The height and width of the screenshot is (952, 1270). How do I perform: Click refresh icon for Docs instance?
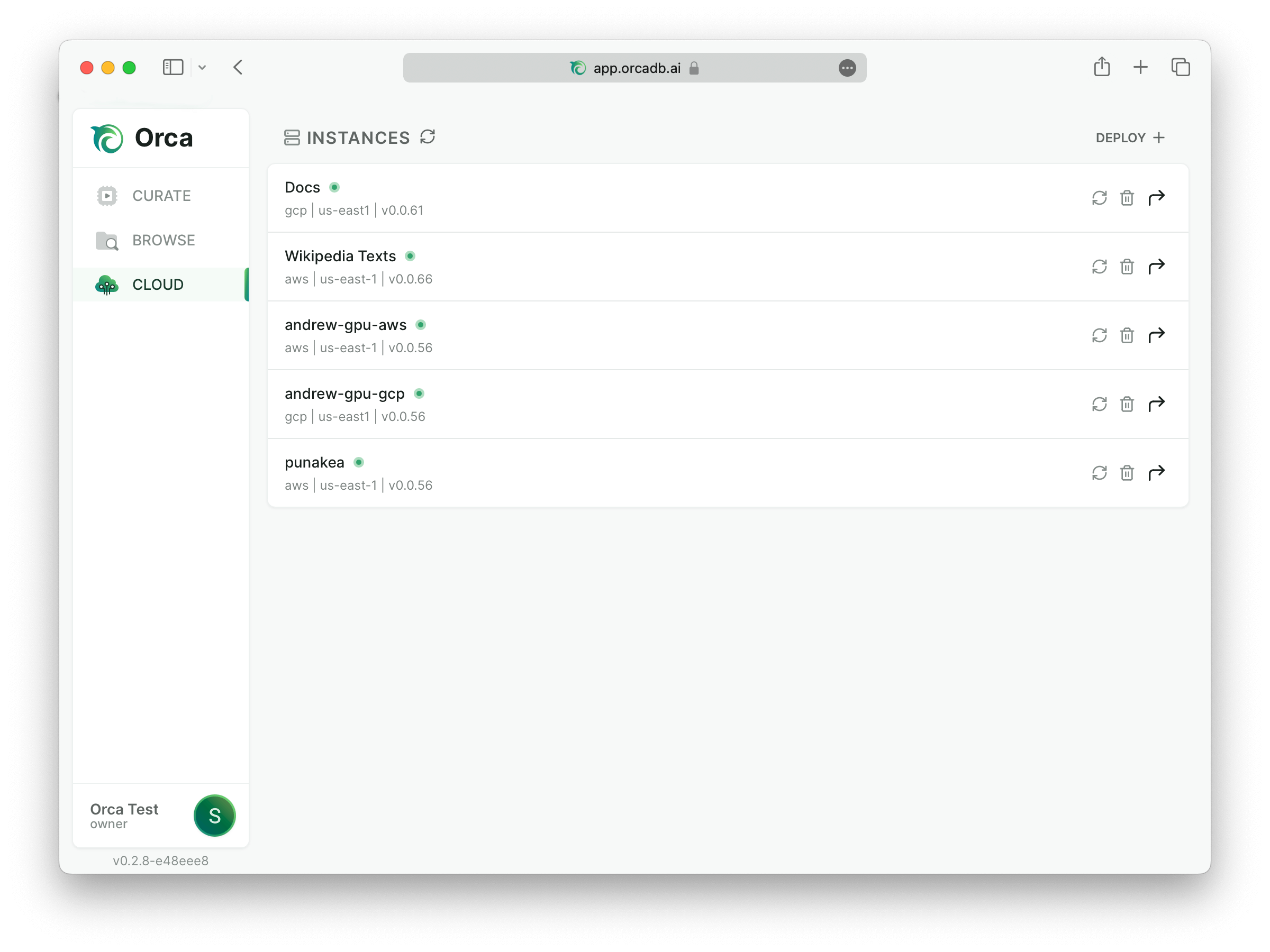point(1099,198)
